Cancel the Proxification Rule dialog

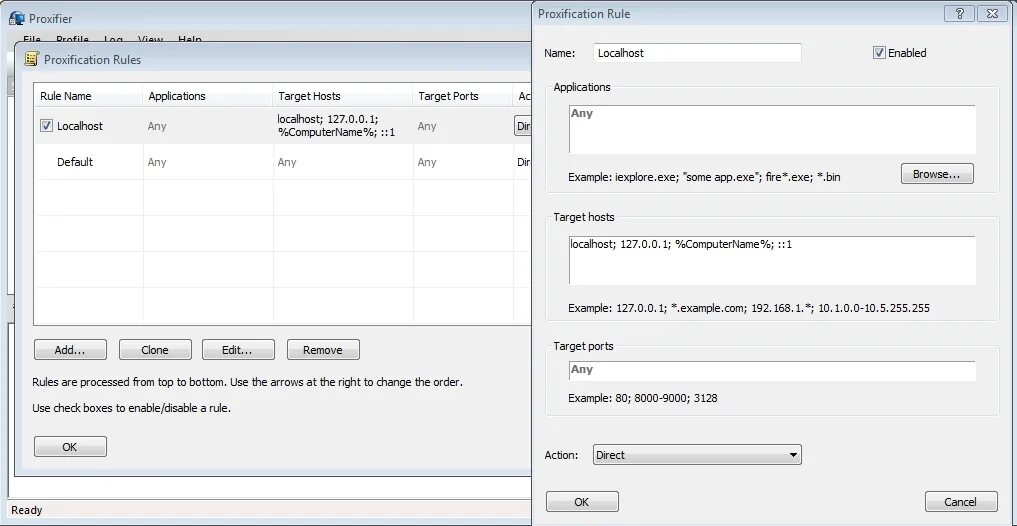[961, 501]
